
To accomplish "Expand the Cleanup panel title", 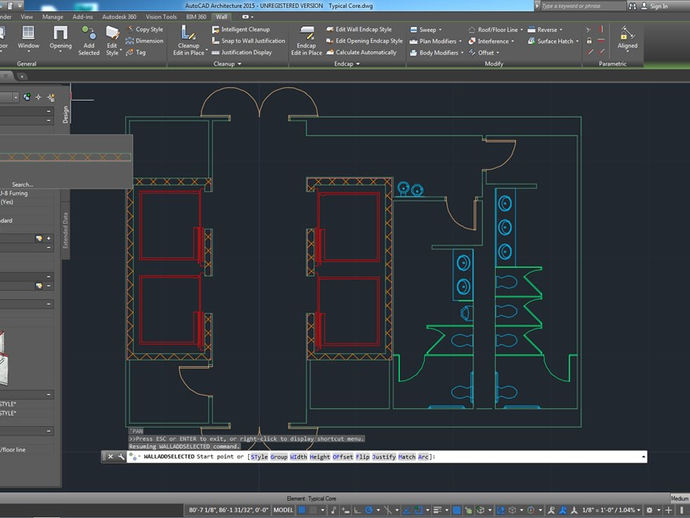I will 227,64.
